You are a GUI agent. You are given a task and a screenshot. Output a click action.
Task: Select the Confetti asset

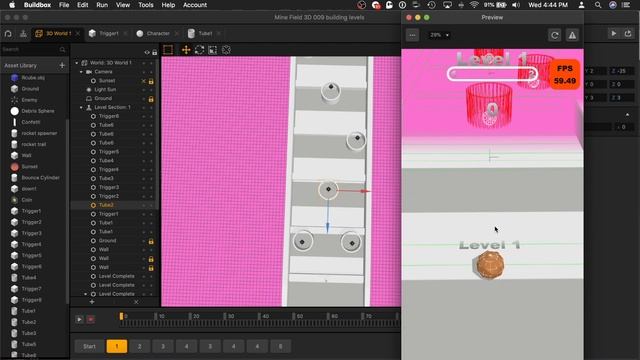click(26, 122)
